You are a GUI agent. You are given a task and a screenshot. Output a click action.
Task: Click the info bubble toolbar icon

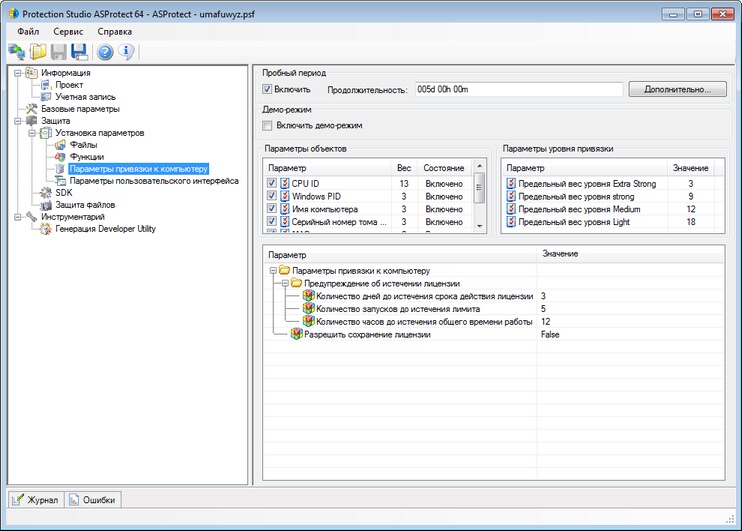click(126, 52)
